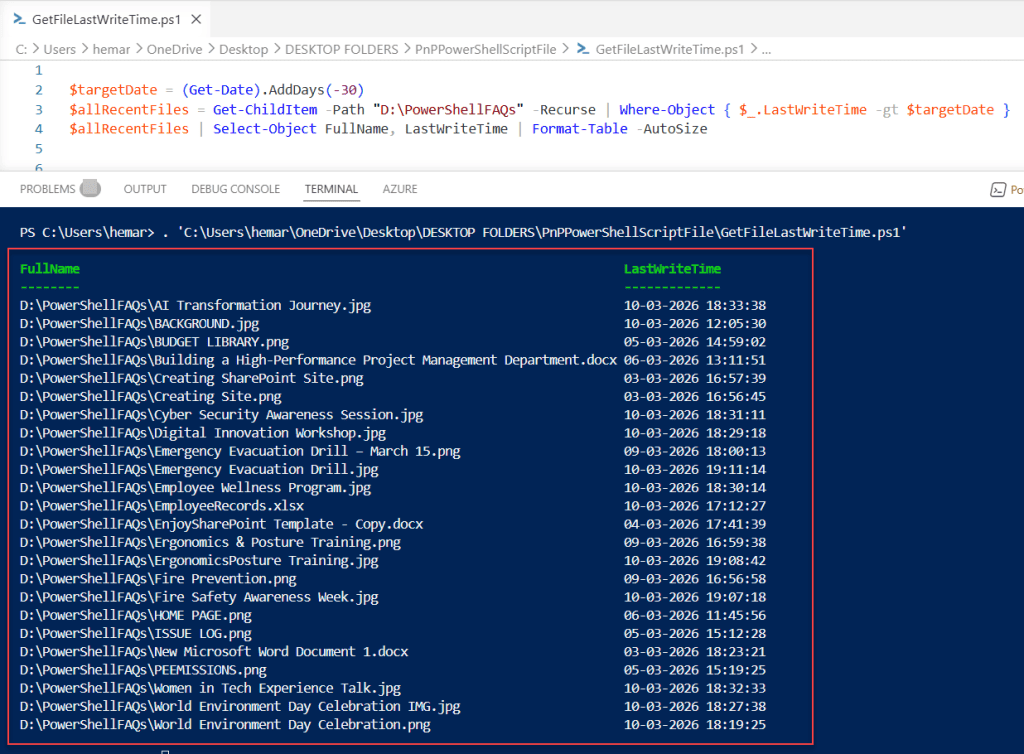Close the GetFileLastWriteTime.ps1 tab
The image size is (1024, 754).
196,18
